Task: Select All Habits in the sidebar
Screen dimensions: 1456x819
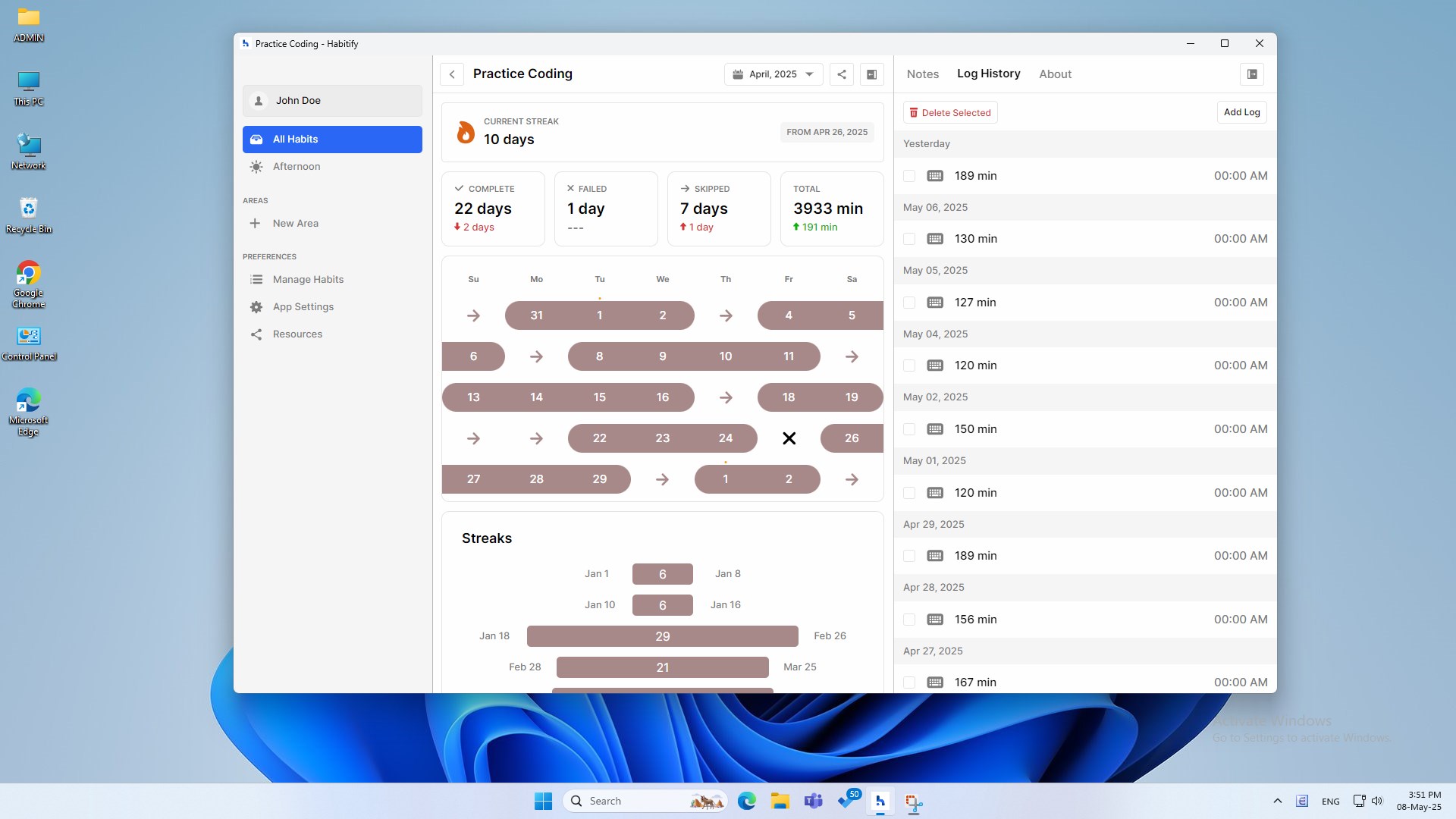Action: pyautogui.click(x=332, y=140)
